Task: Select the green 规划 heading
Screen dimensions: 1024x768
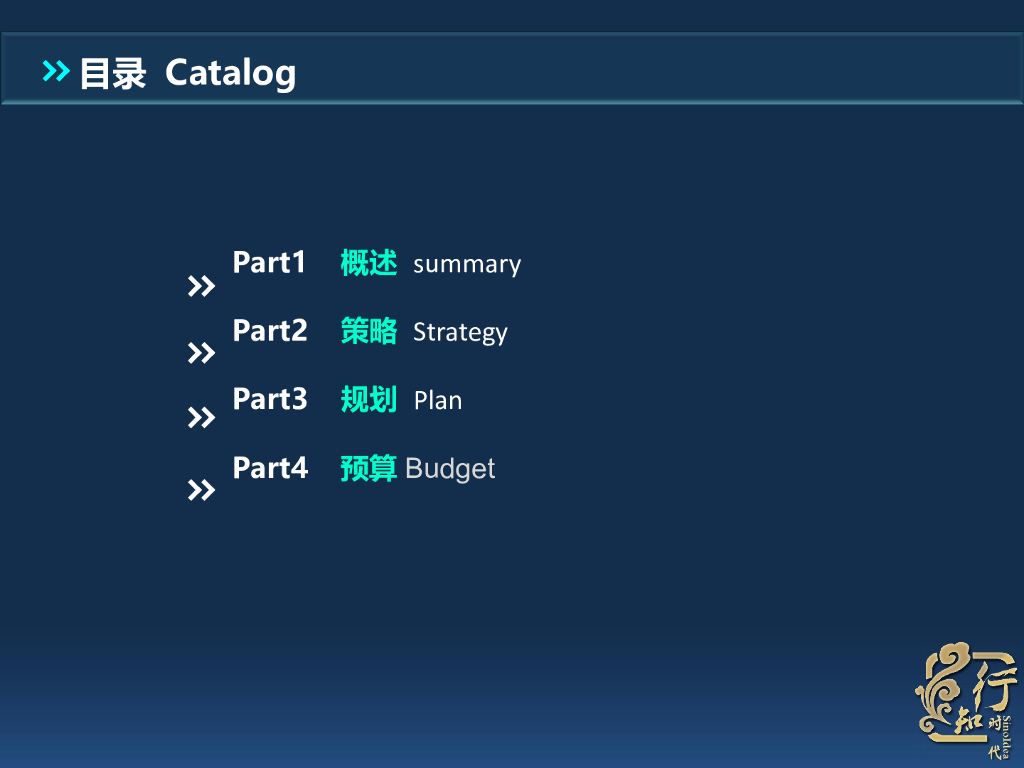Action: pos(369,399)
